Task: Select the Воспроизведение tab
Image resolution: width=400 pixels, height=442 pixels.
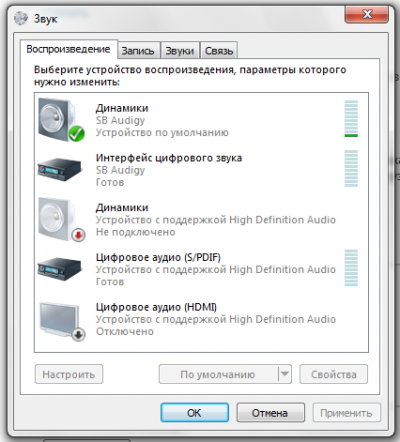Action: 68,49
